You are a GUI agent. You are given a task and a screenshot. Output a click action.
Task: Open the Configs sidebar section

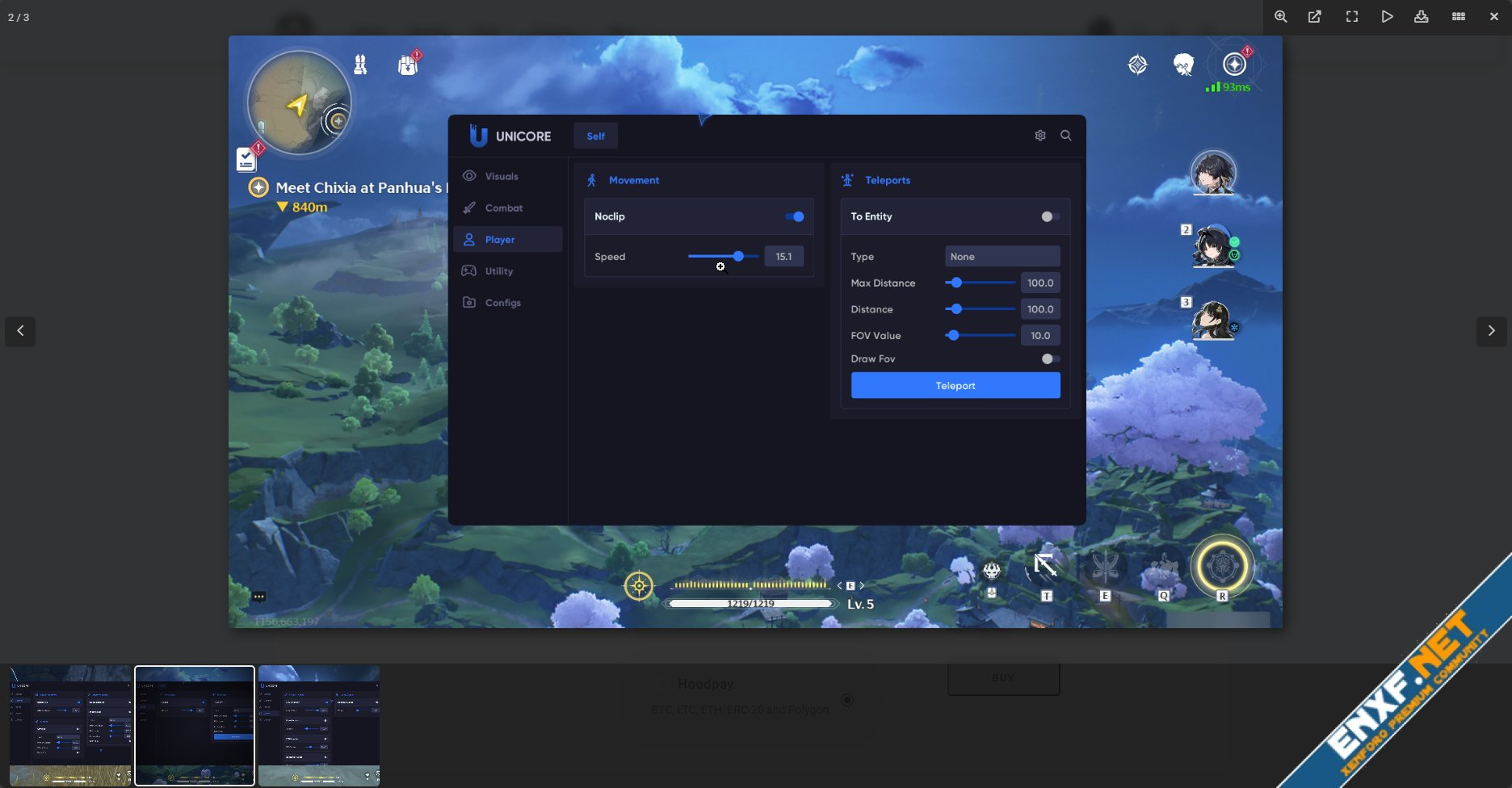coord(508,302)
